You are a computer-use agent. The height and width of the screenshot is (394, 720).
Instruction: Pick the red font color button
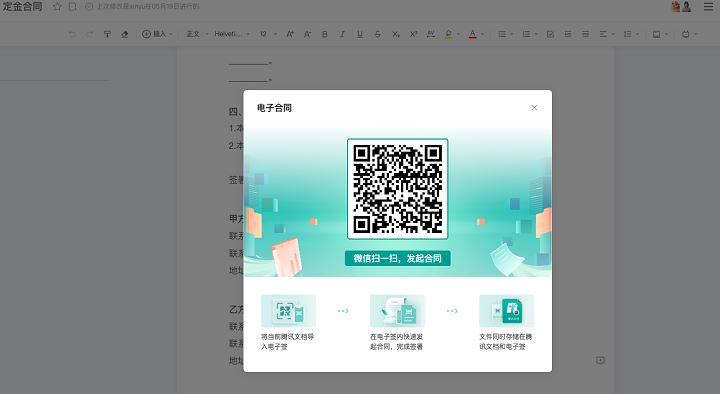pyautogui.click(x=472, y=34)
